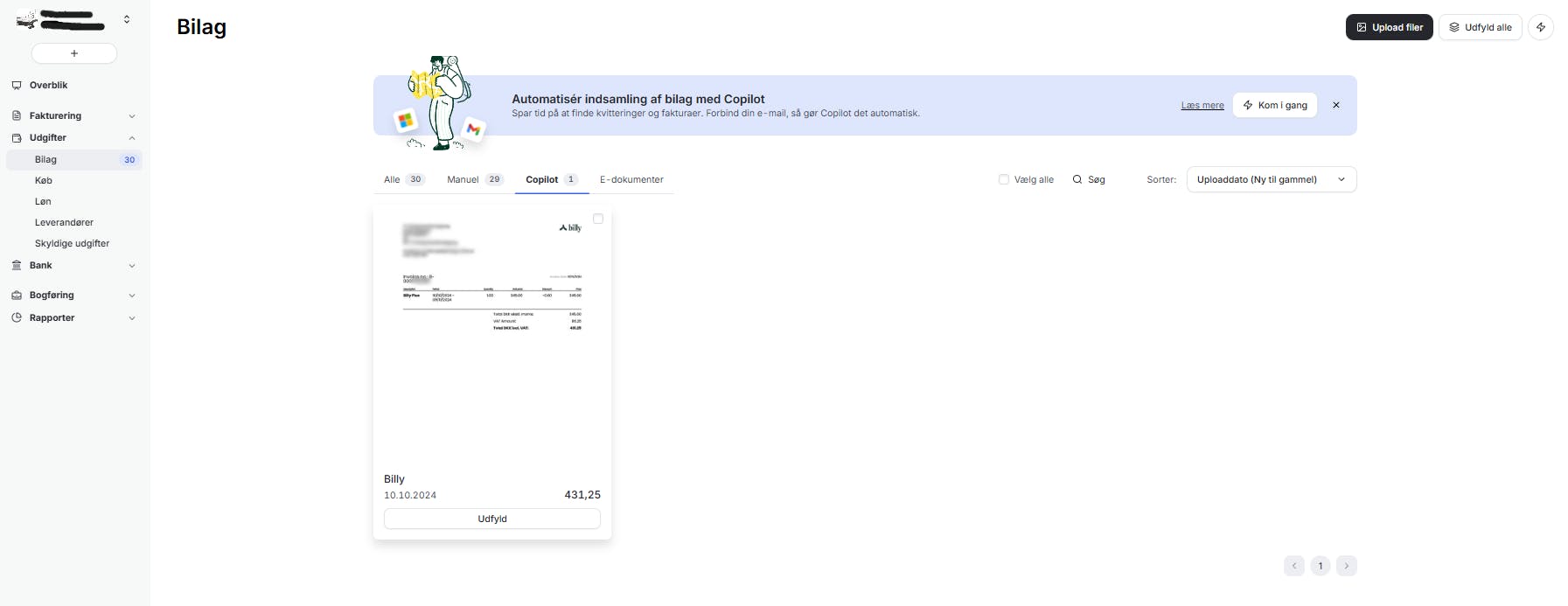Expand the Bank menu chevron

(x=132, y=266)
